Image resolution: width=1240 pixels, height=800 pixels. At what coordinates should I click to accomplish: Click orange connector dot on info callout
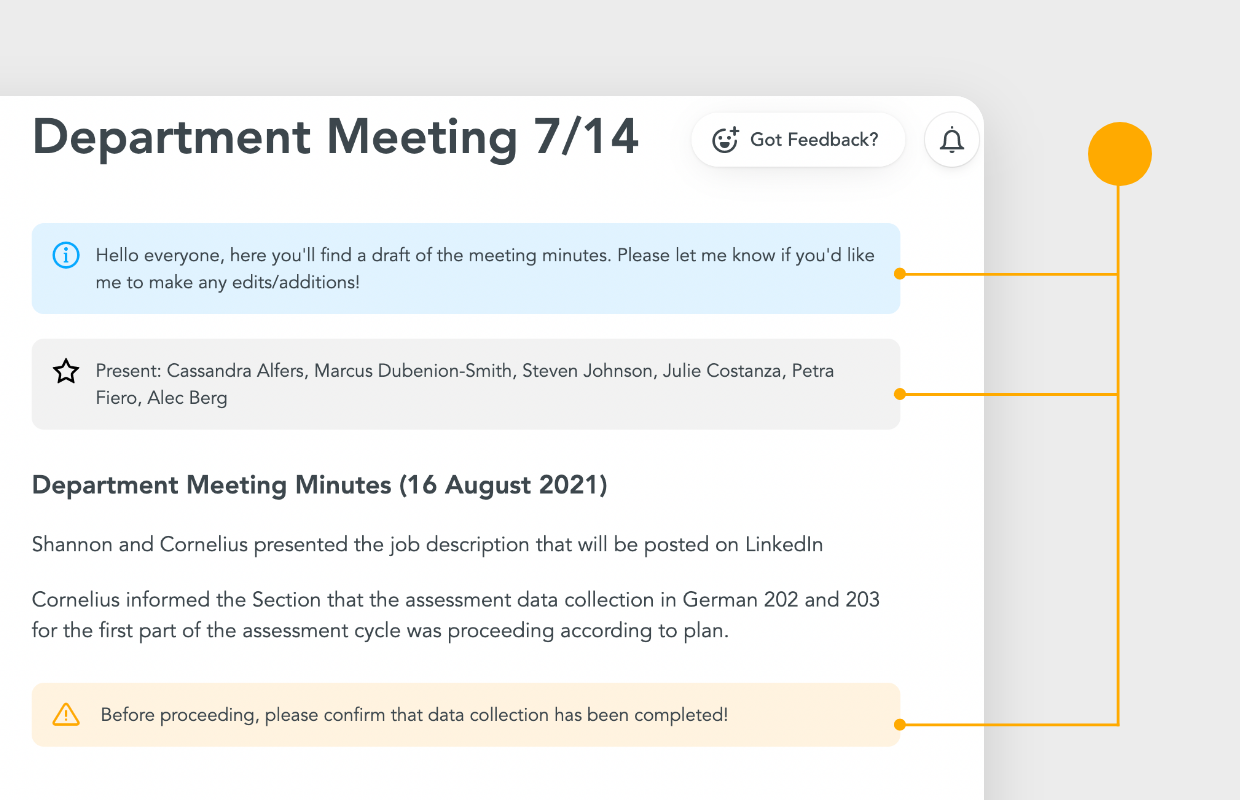[900, 273]
